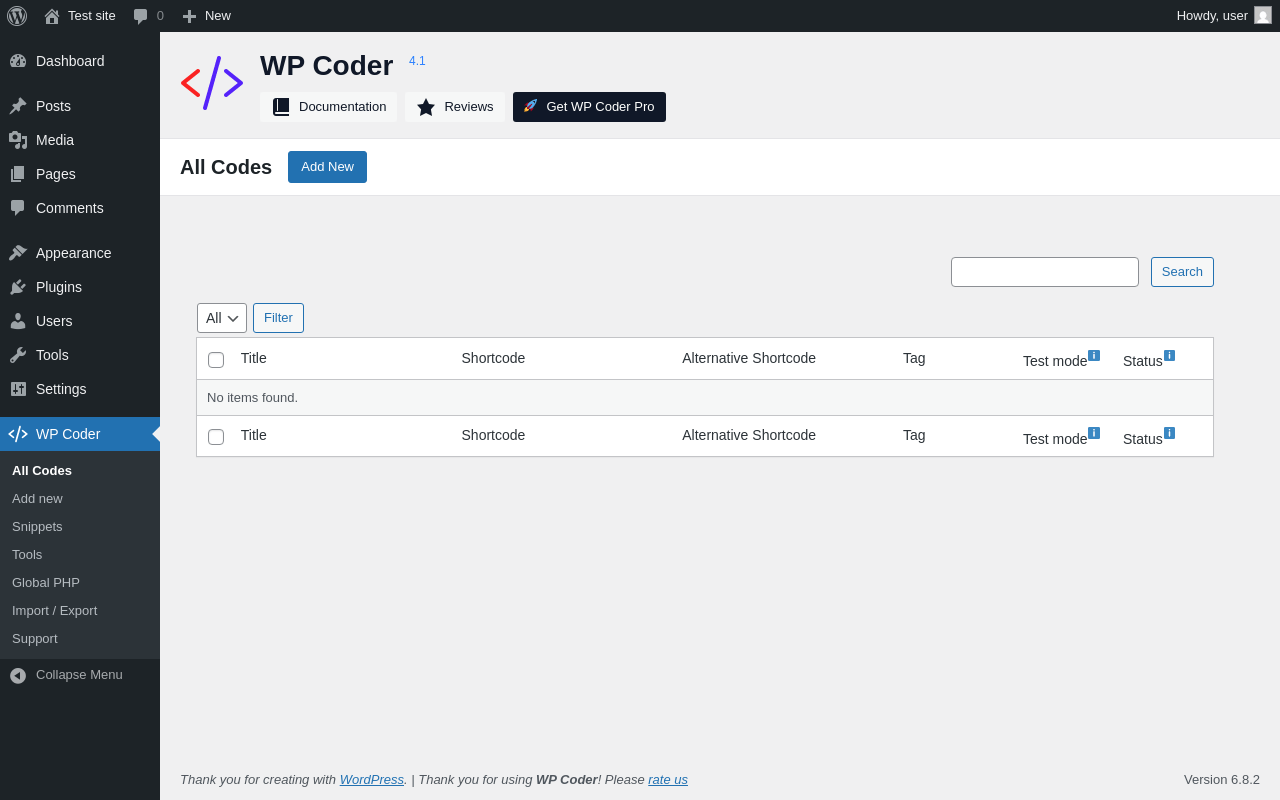The width and height of the screenshot is (1280, 800).
Task: Click the Get WP Coder Pro label
Action: click(600, 107)
